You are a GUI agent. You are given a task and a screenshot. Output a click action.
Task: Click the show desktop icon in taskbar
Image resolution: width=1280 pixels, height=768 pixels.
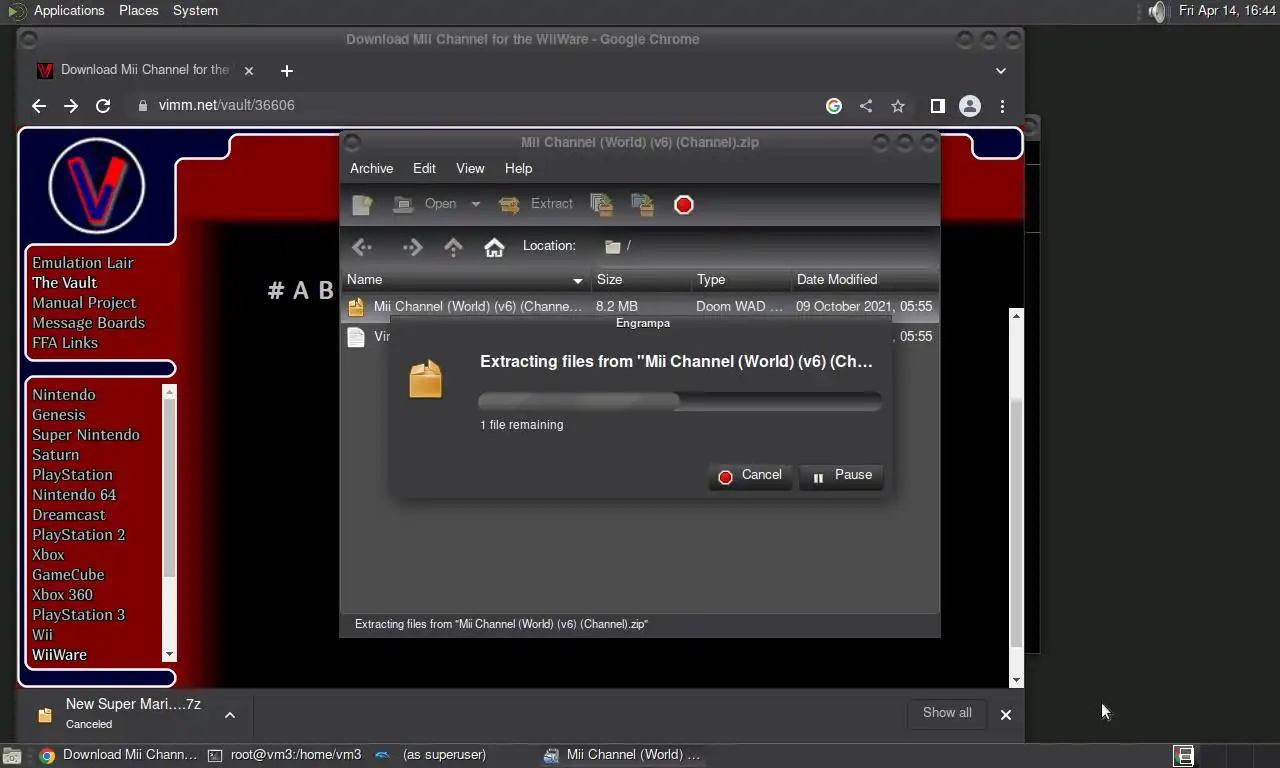[10, 756]
